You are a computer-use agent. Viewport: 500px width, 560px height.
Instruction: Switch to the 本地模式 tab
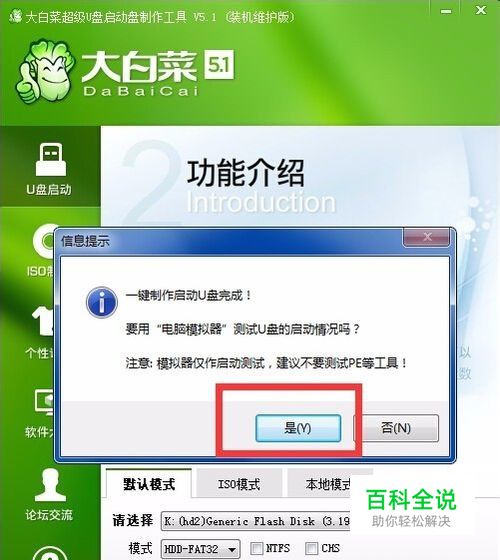pos(319,484)
